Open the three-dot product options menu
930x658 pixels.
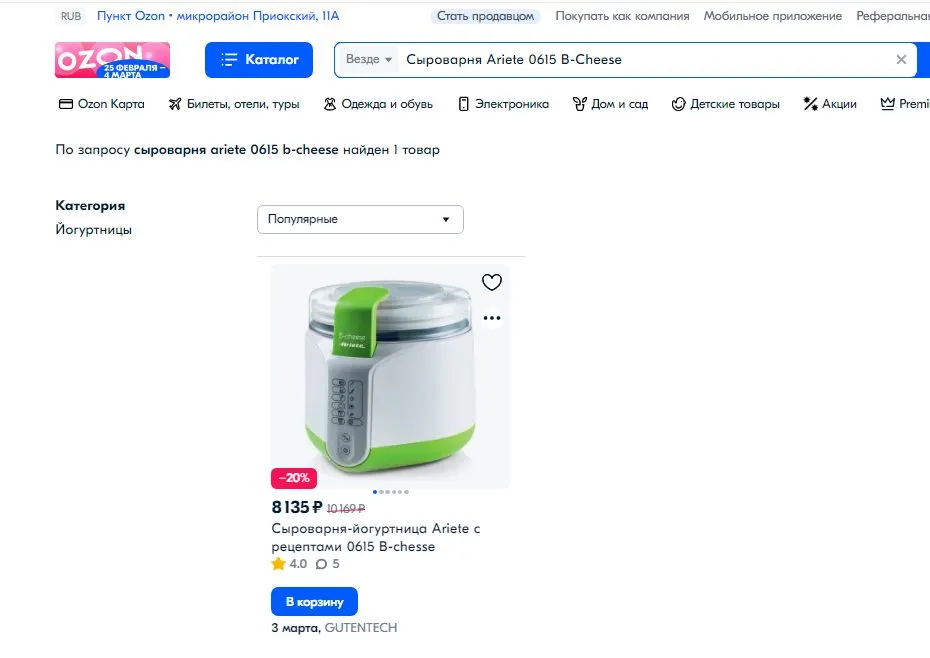(x=491, y=319)
